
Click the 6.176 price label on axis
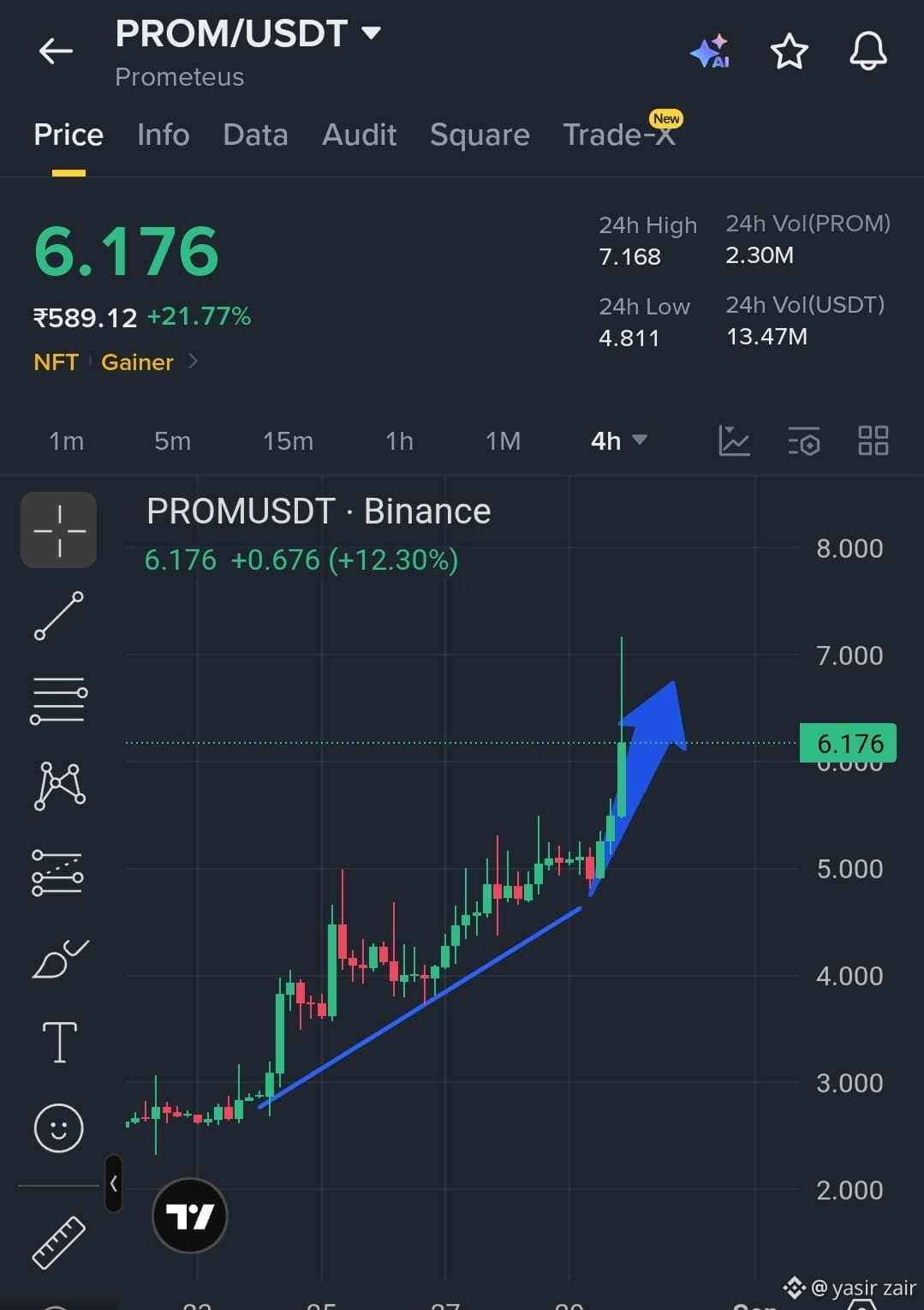click(x=848, y=743)
